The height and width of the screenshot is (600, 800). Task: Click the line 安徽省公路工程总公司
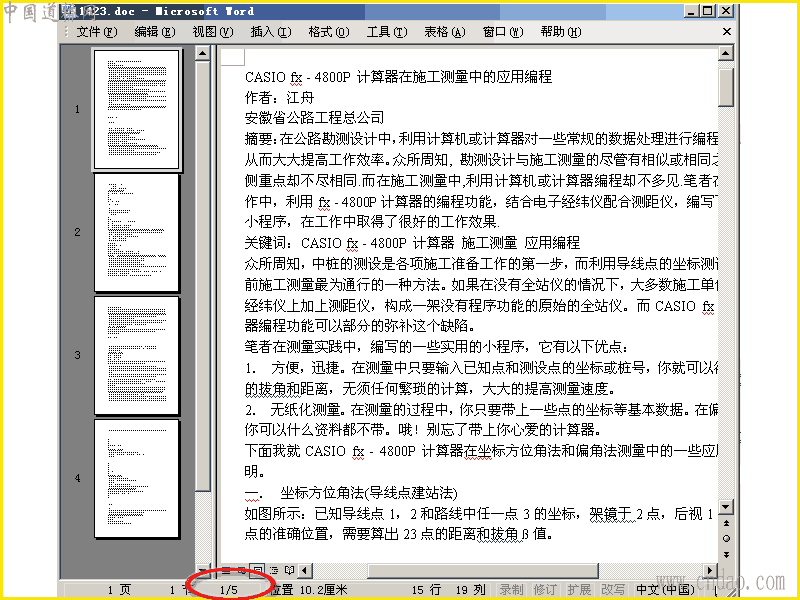point(314,118)
